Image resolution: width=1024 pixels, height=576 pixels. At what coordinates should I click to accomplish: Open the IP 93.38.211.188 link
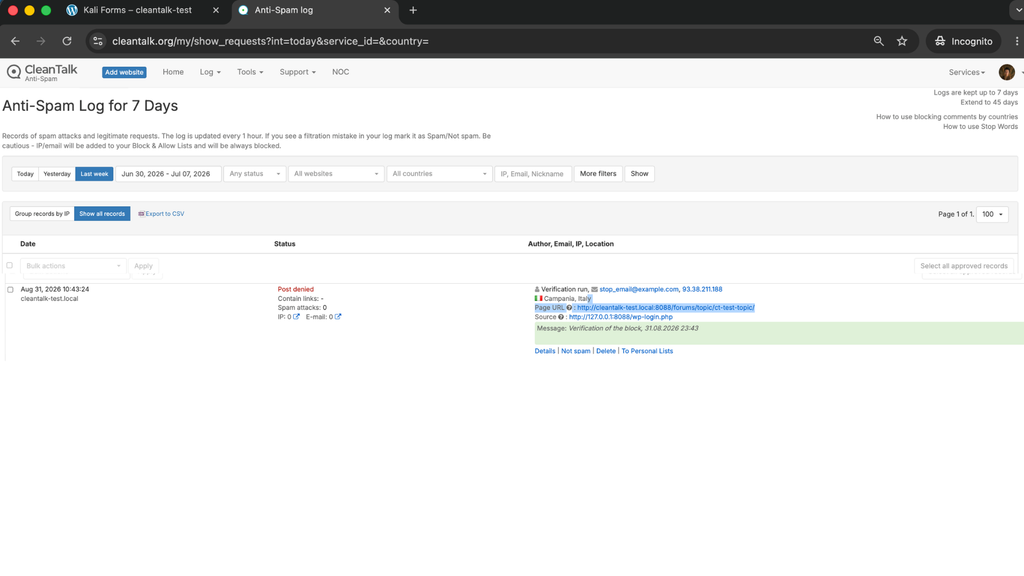tap(702, 289)
